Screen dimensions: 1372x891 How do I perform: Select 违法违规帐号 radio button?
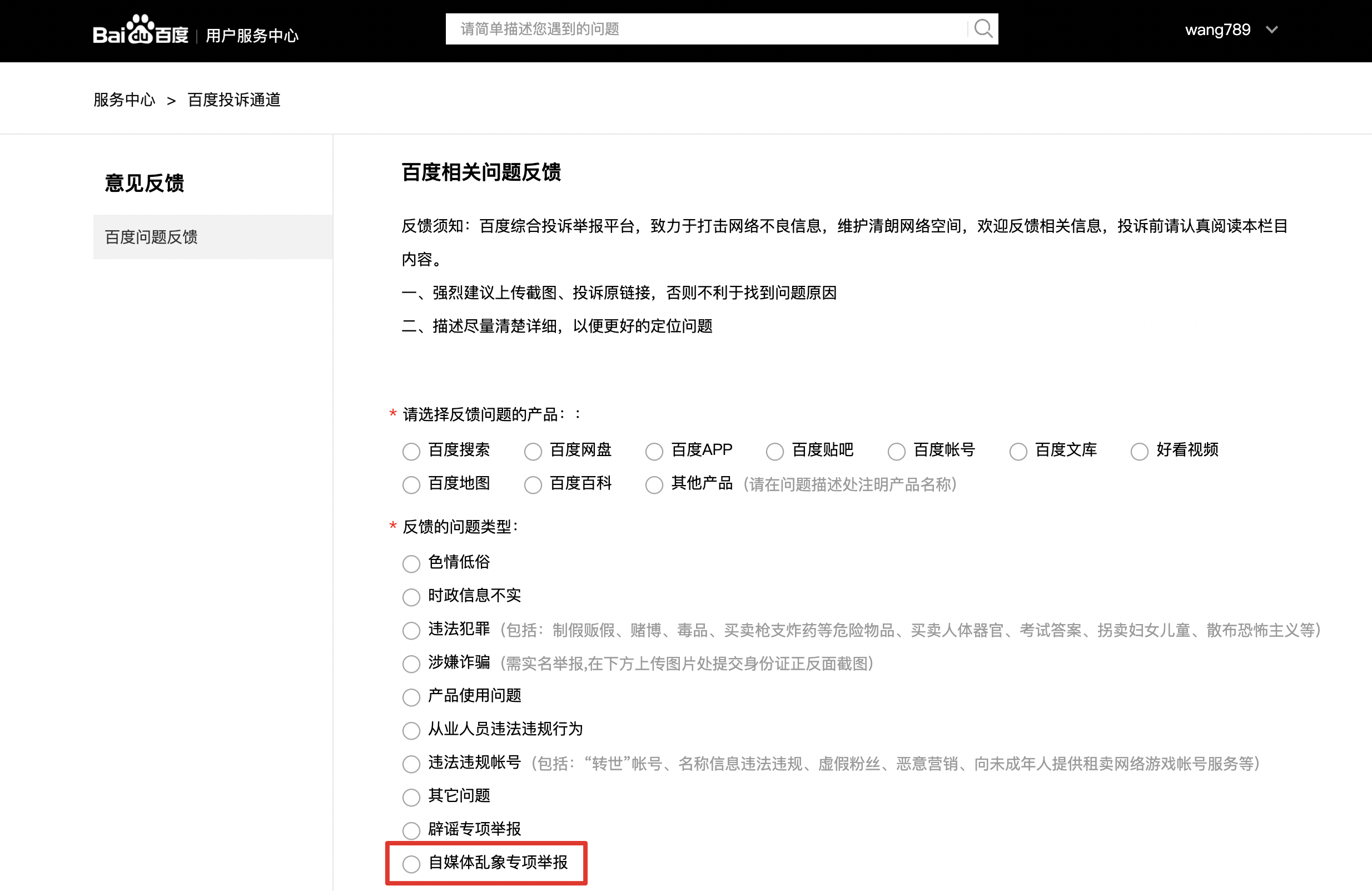point(411,764)
